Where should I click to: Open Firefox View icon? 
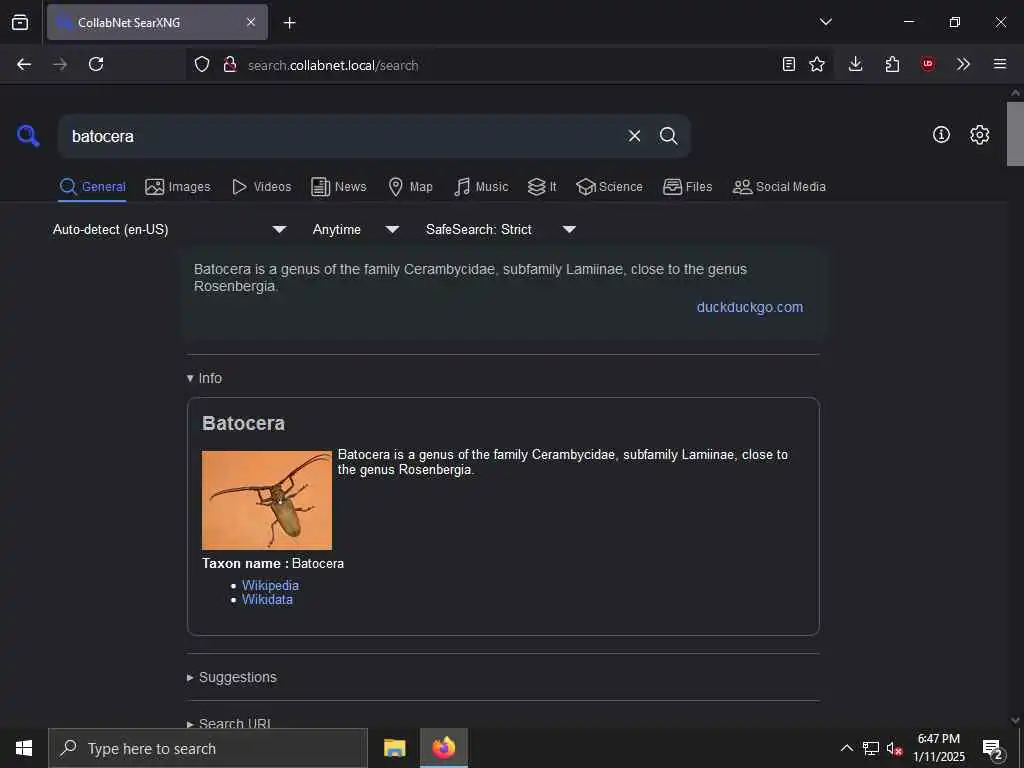click(20, 22)
